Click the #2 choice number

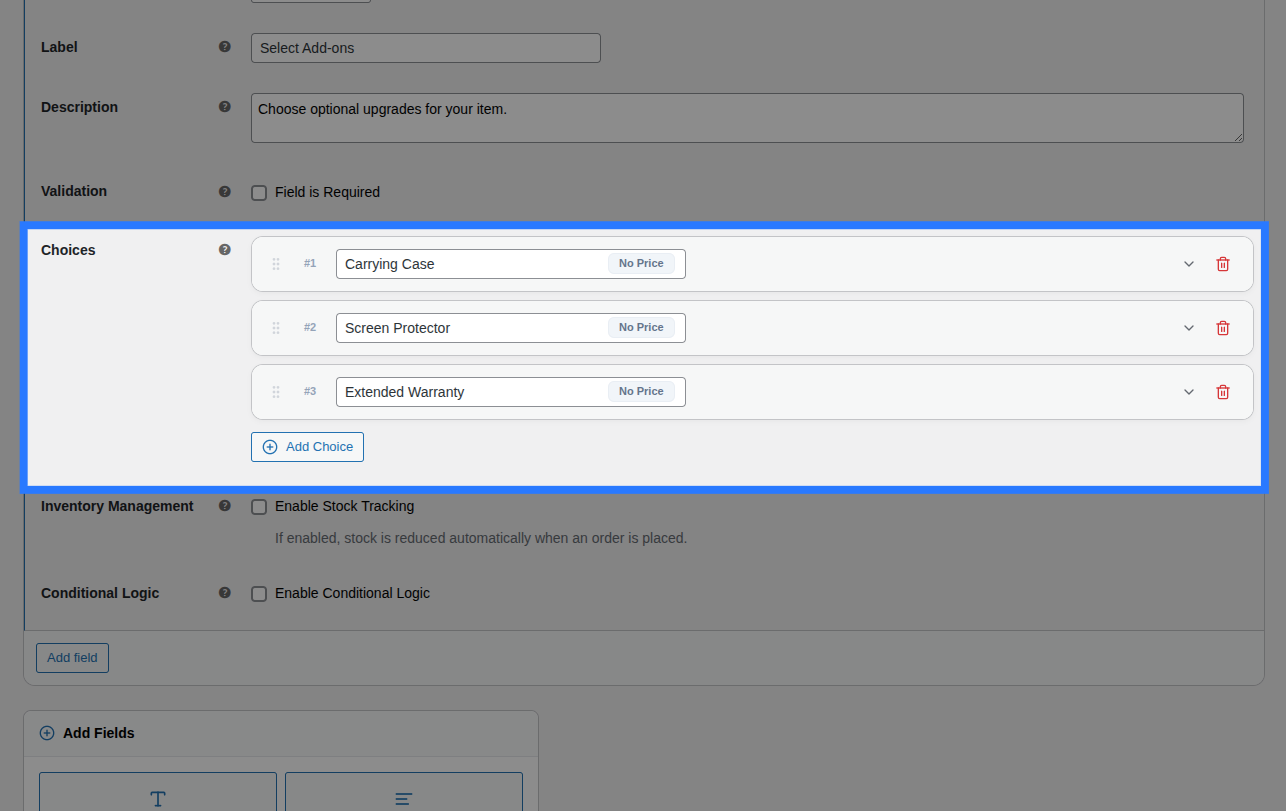[x=310, y=327]
